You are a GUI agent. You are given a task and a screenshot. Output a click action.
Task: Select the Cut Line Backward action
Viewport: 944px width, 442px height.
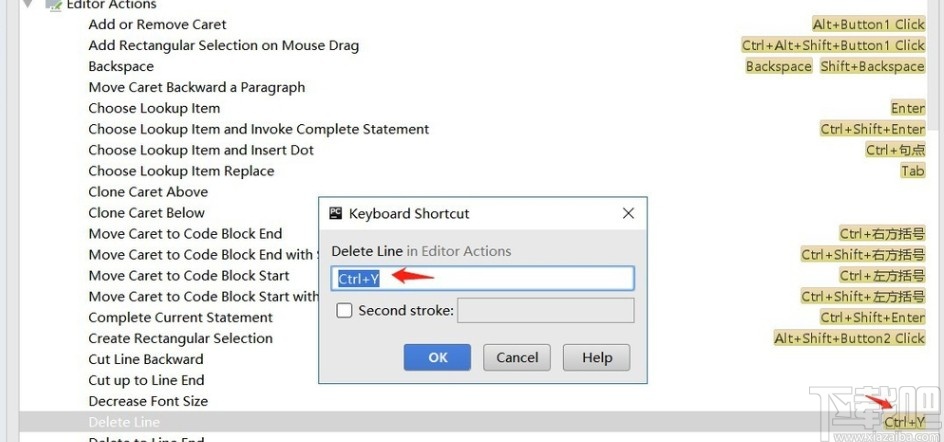point(145,359)
